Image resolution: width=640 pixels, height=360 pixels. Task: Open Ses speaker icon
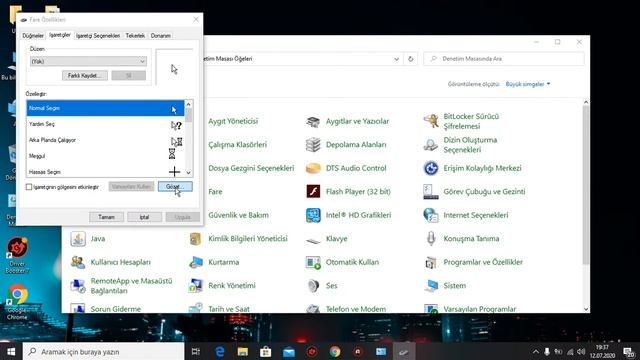(x=313, y=286)
